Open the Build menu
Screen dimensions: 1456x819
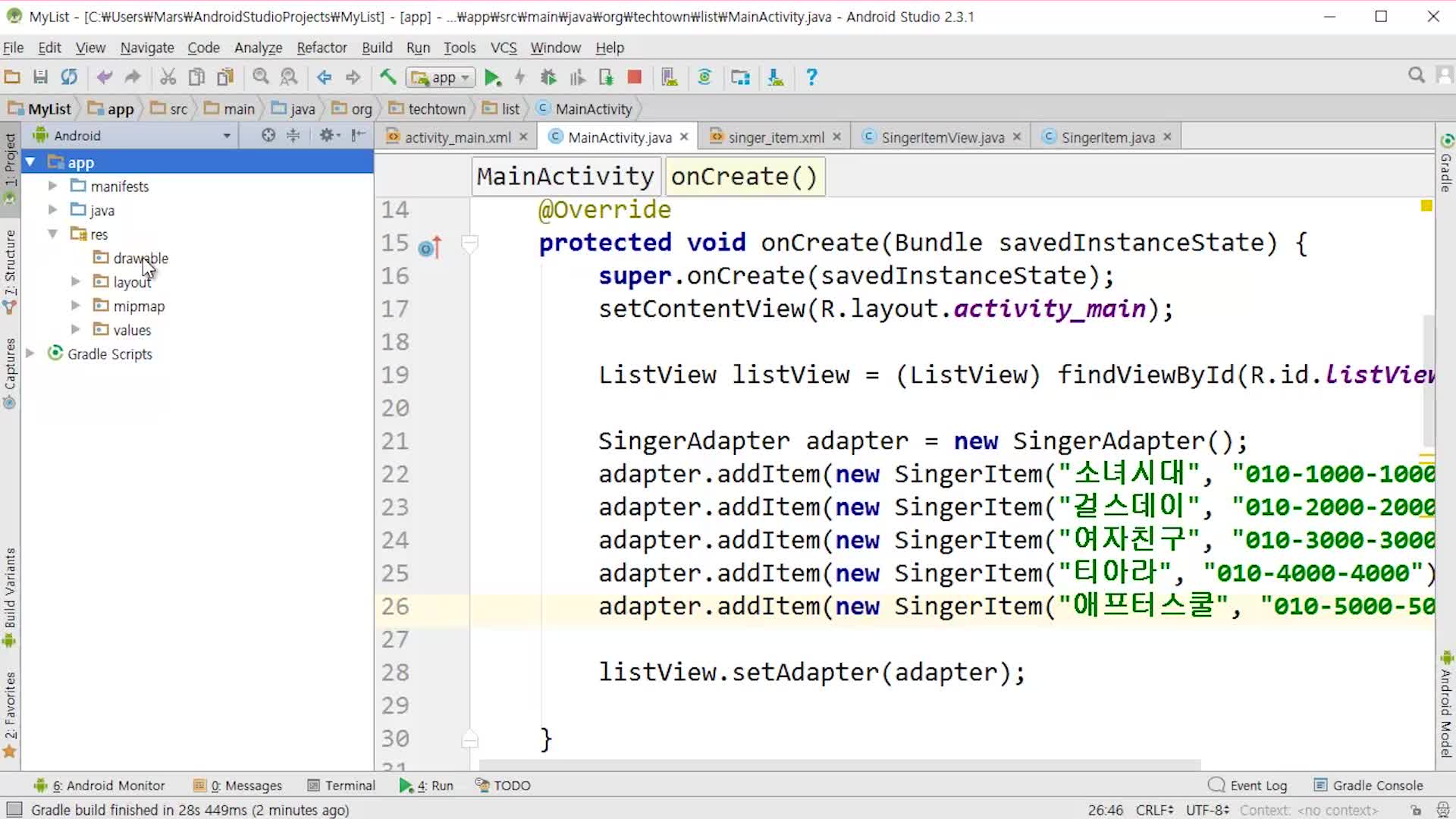(x=377, y=48)
